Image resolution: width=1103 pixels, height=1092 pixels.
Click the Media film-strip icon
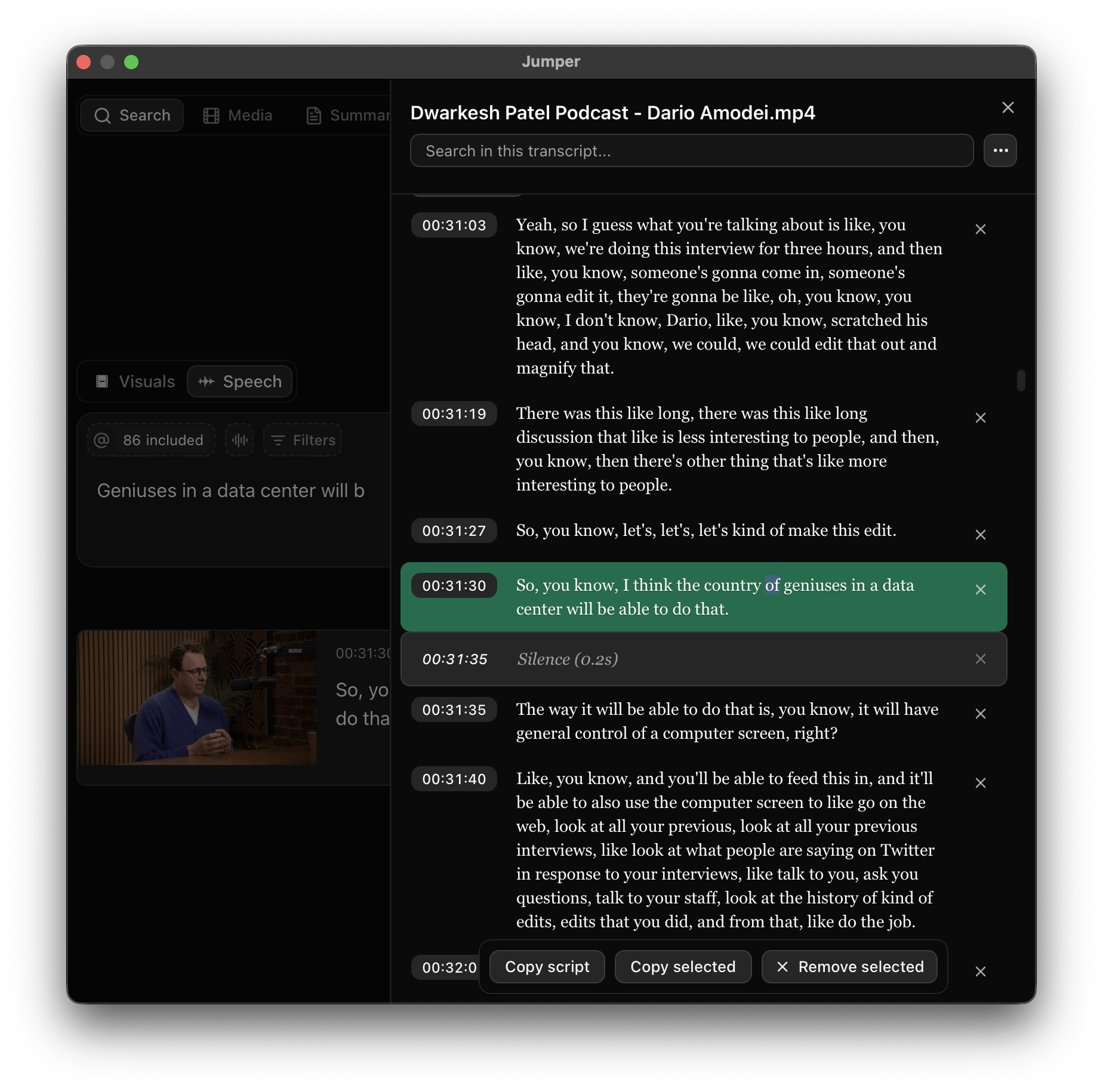pos(211,115)
